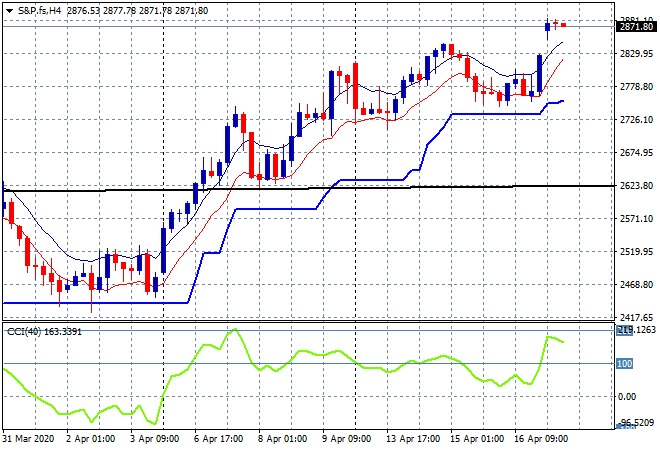Click the S&P,fs,H4 chart symbol title
Viewport: 660px width, 450px height.
tap(39, 11)
